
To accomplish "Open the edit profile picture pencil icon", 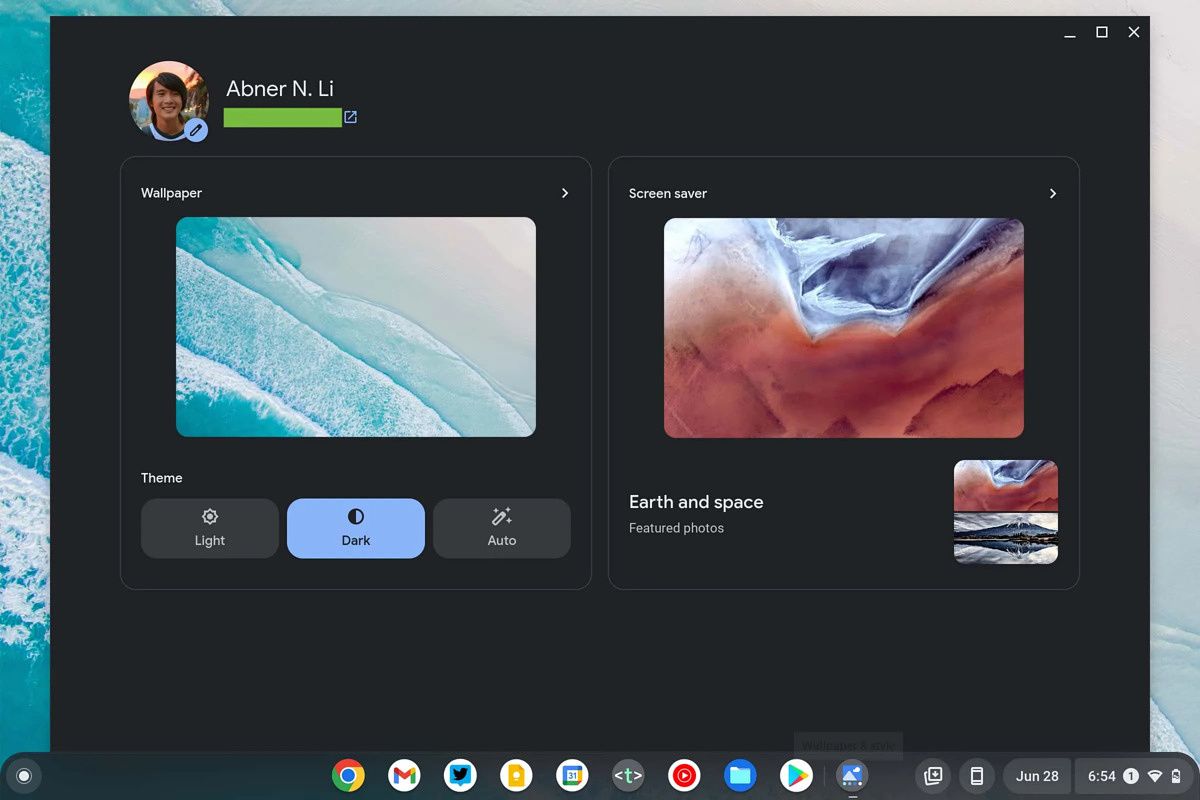I will click(196, 129).
